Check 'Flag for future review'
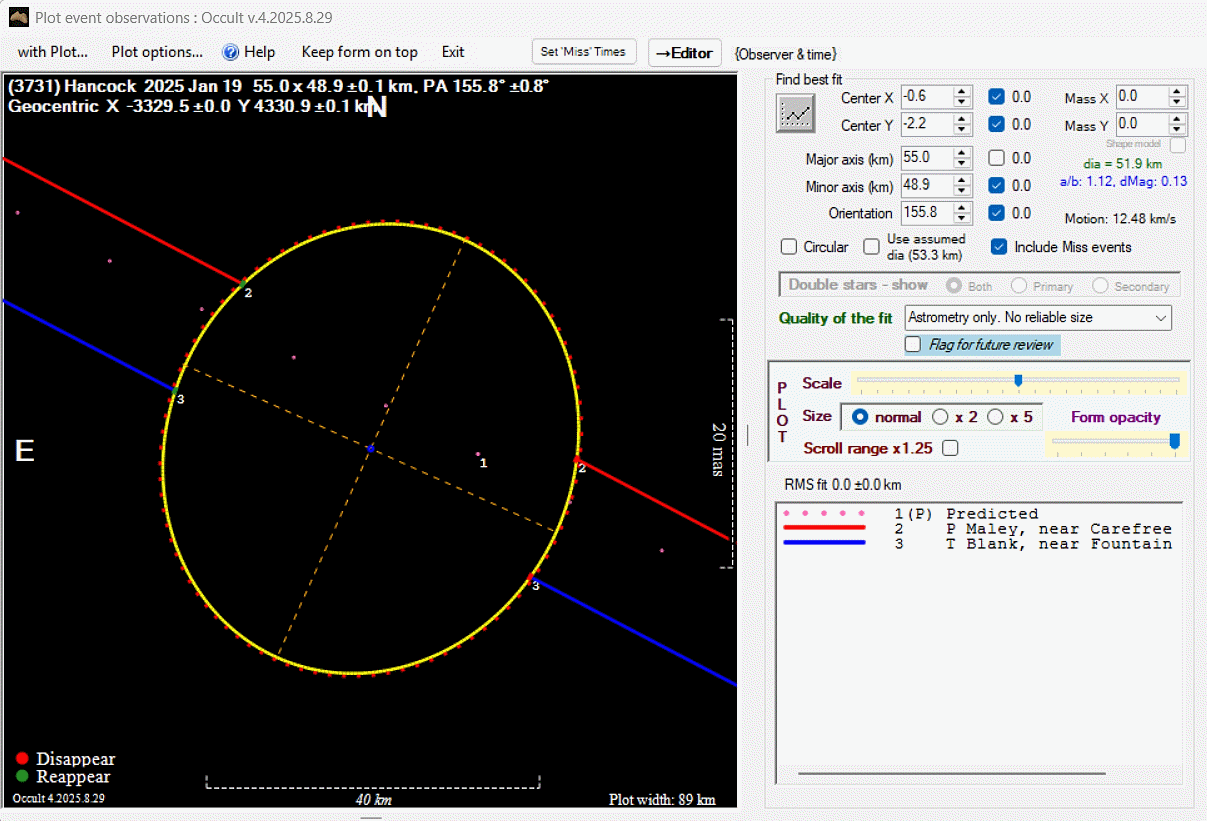The width and height of the screenshot is (1207, 821). [913, 344]
